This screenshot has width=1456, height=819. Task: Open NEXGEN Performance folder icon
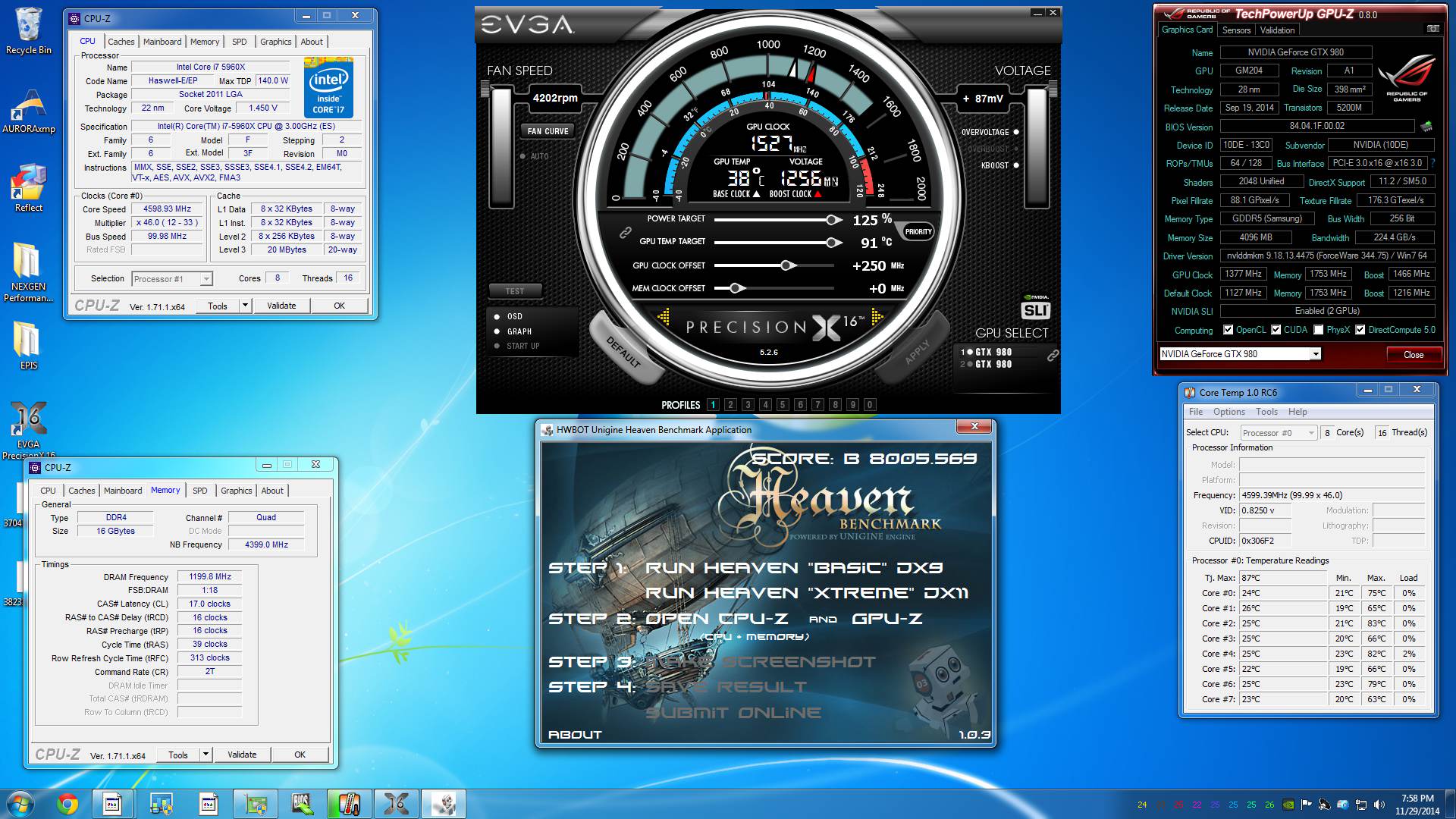29,273
